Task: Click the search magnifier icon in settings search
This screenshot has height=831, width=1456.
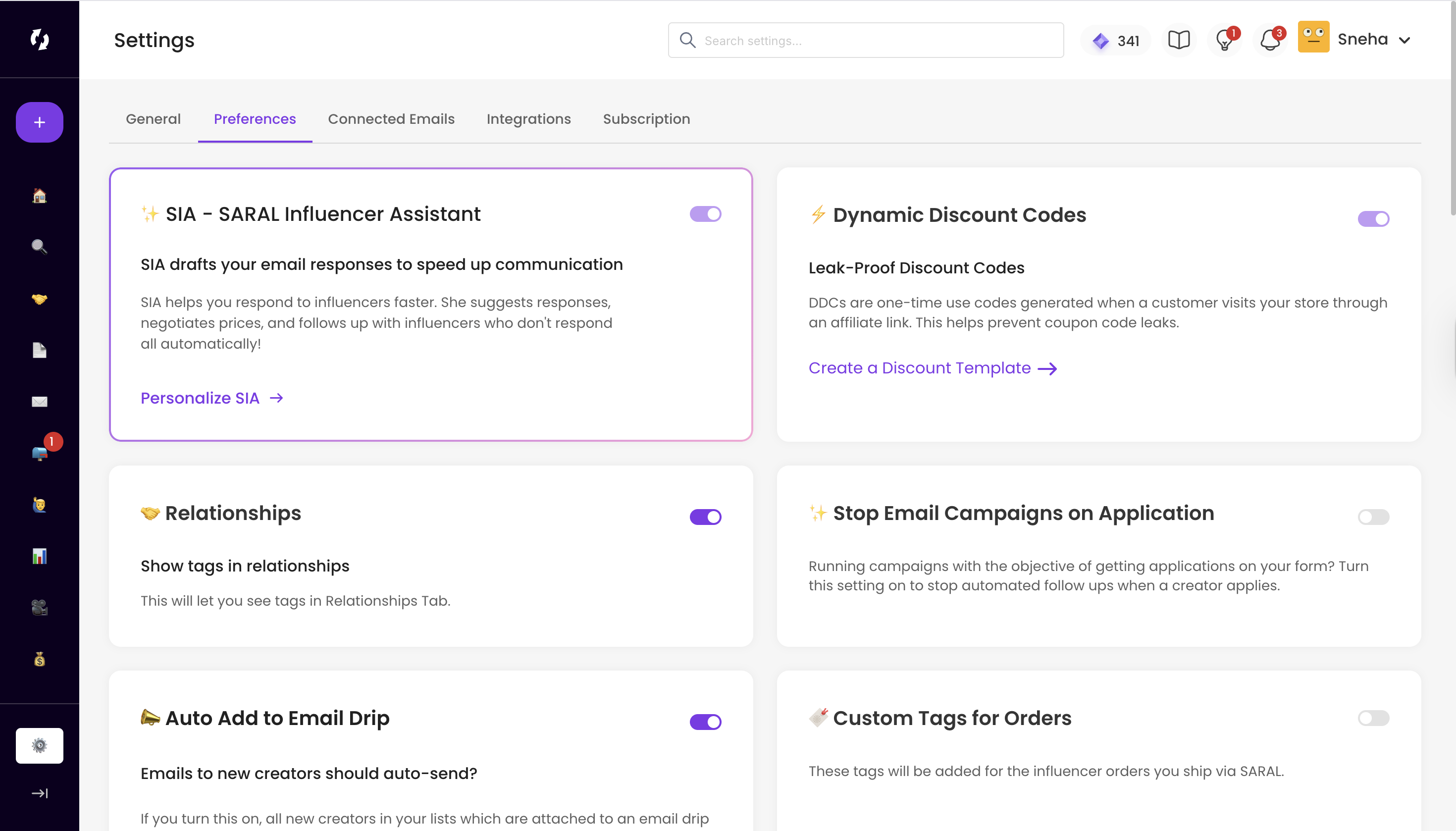Action: pos(687,40)
